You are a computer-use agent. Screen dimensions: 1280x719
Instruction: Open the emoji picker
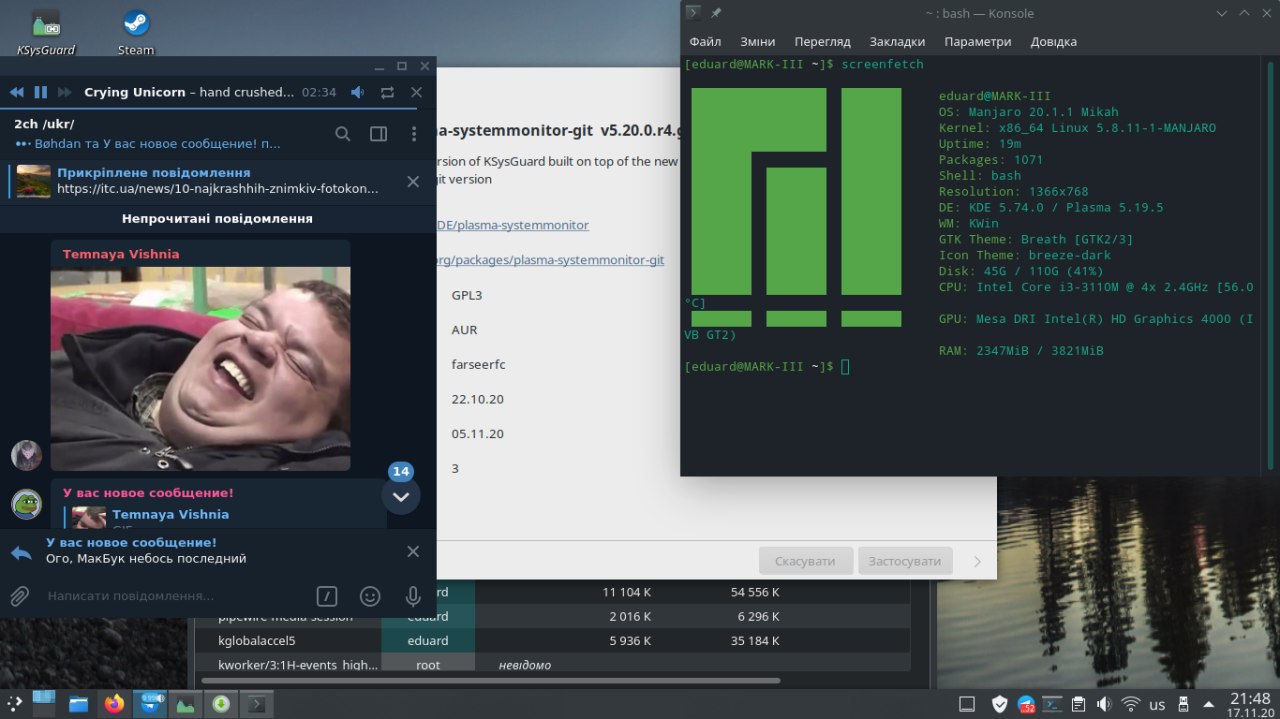370,596
